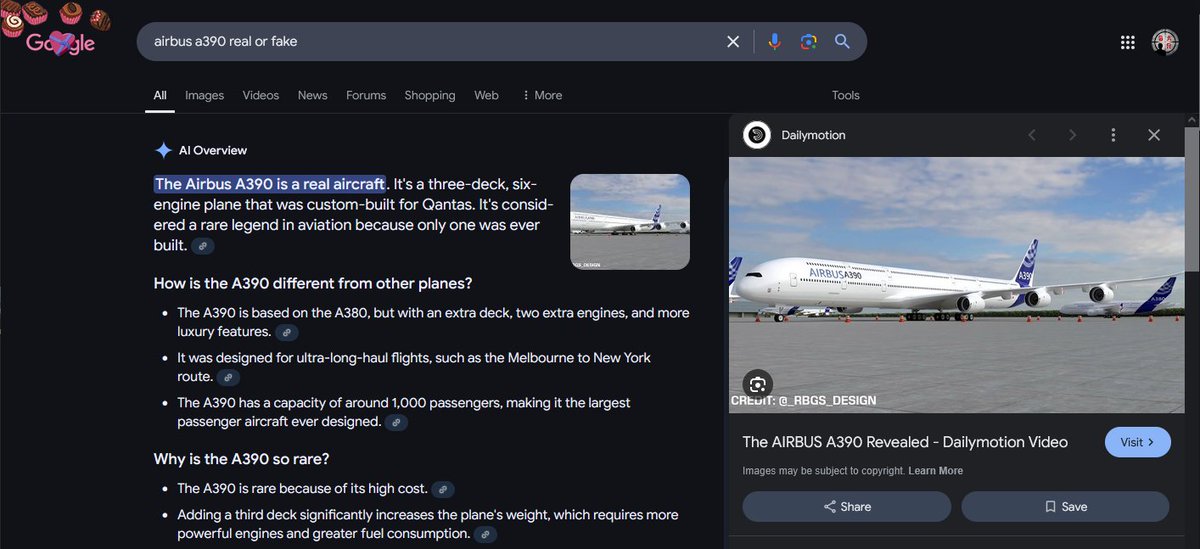
Task: Open the search Tools options
Action: point(846,95)
